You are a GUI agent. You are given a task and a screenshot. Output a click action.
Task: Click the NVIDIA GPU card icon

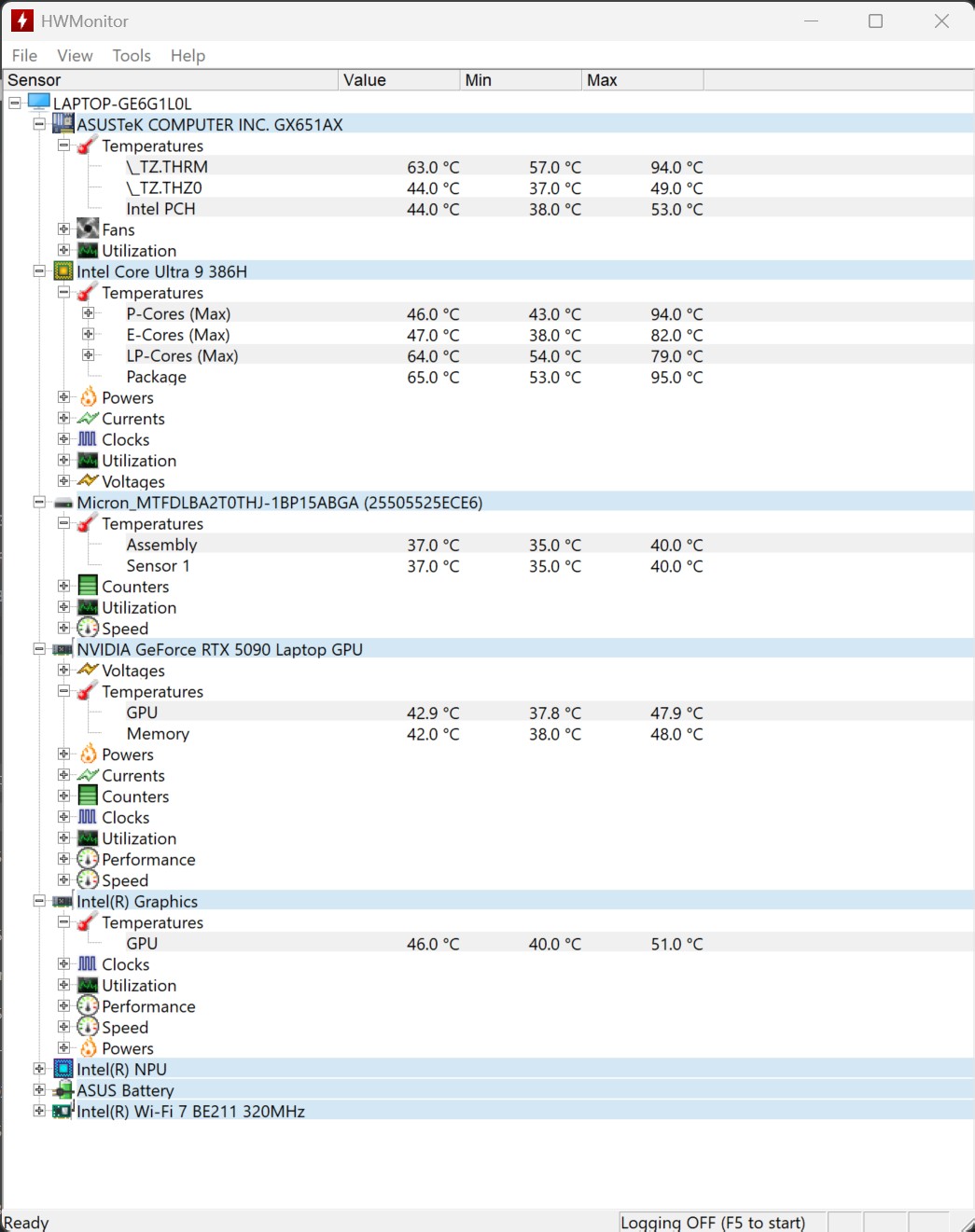point(63,649)
